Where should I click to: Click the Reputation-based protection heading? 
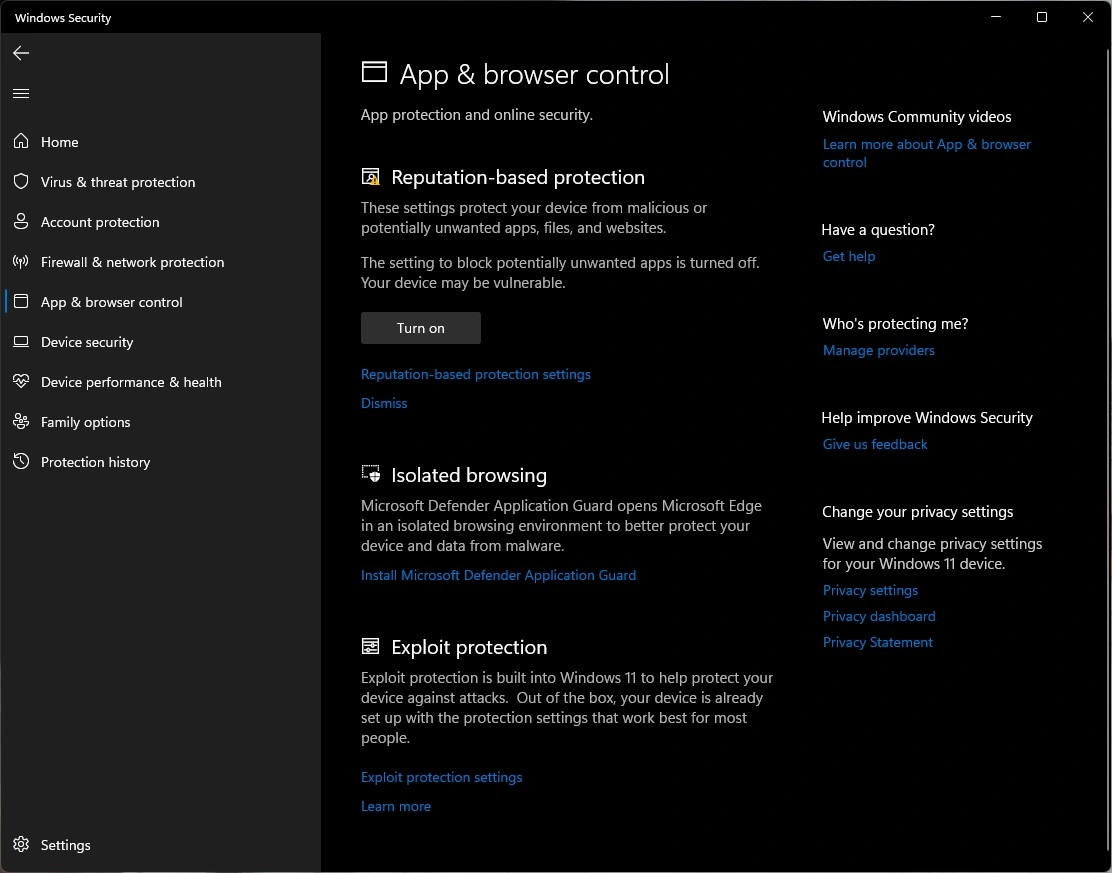pos(518,177)
